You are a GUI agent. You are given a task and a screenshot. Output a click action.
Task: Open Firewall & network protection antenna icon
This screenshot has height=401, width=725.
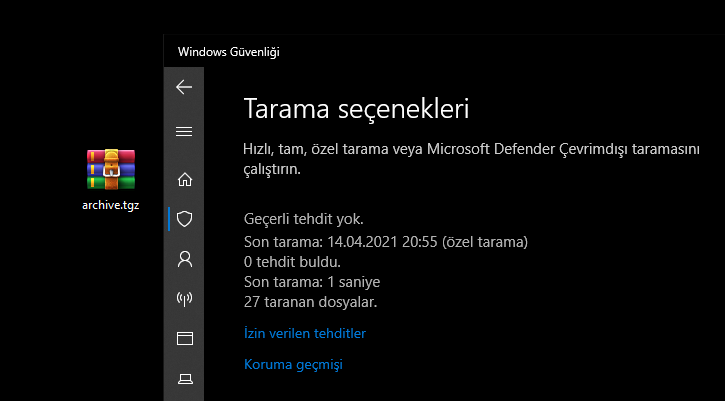tap(184, 299)
